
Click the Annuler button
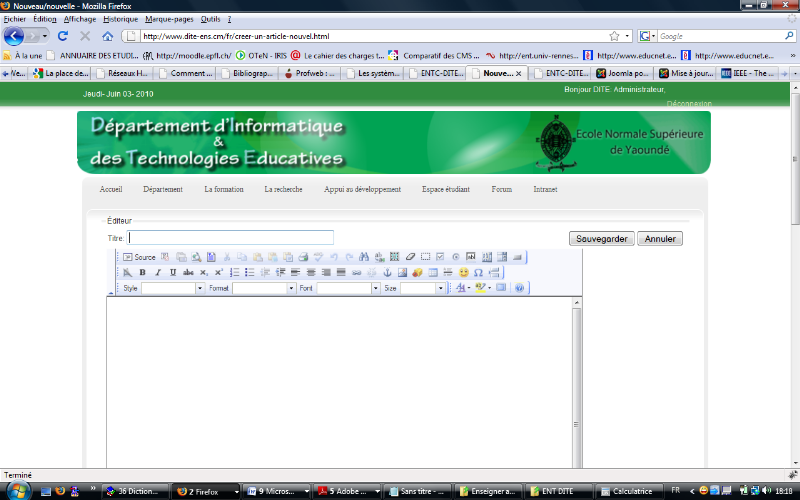click(660, 239)
